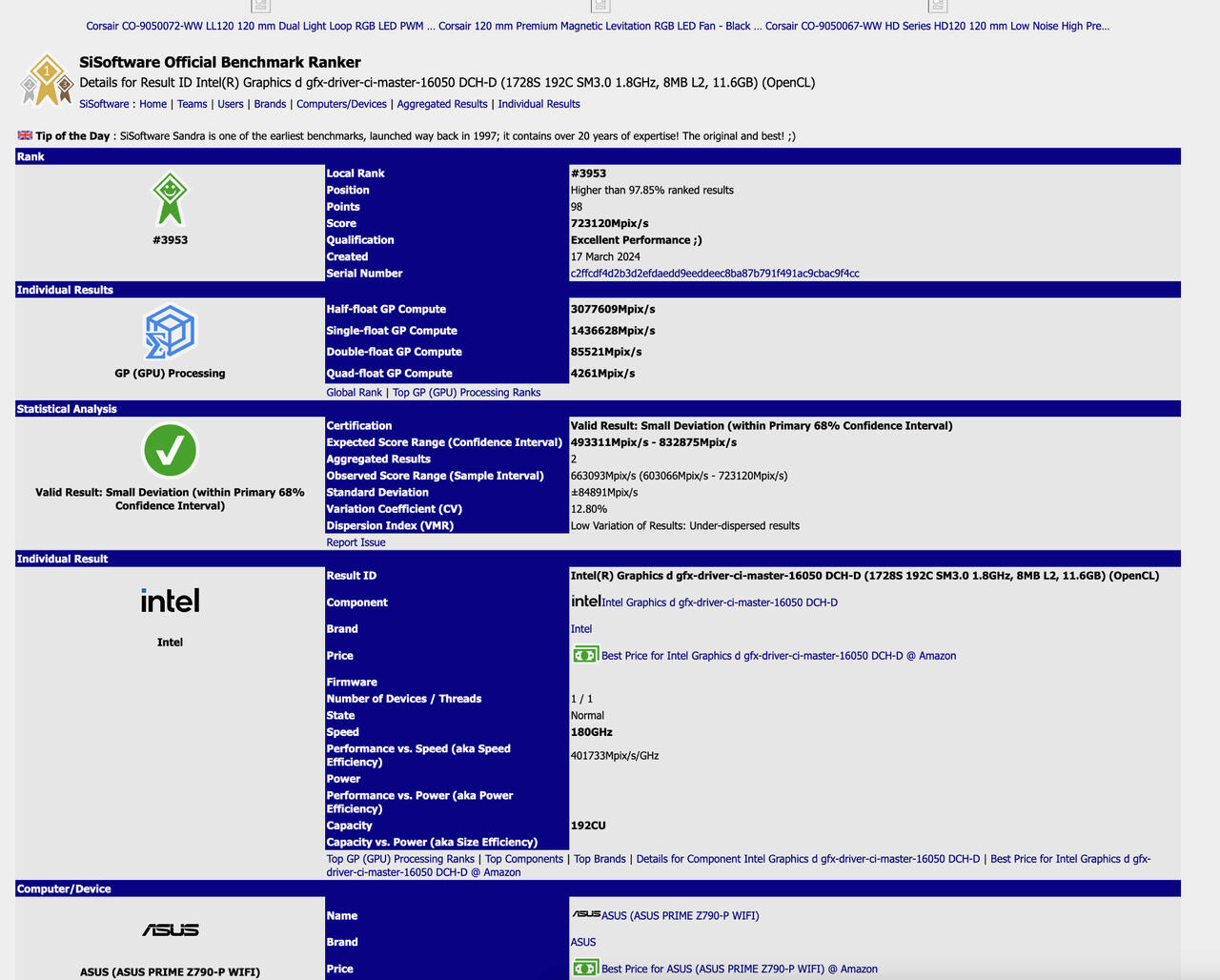The image size is (1220, 980).
Task: Select the Quad-float value 4261Mpix/s
Action: (602, 374)
